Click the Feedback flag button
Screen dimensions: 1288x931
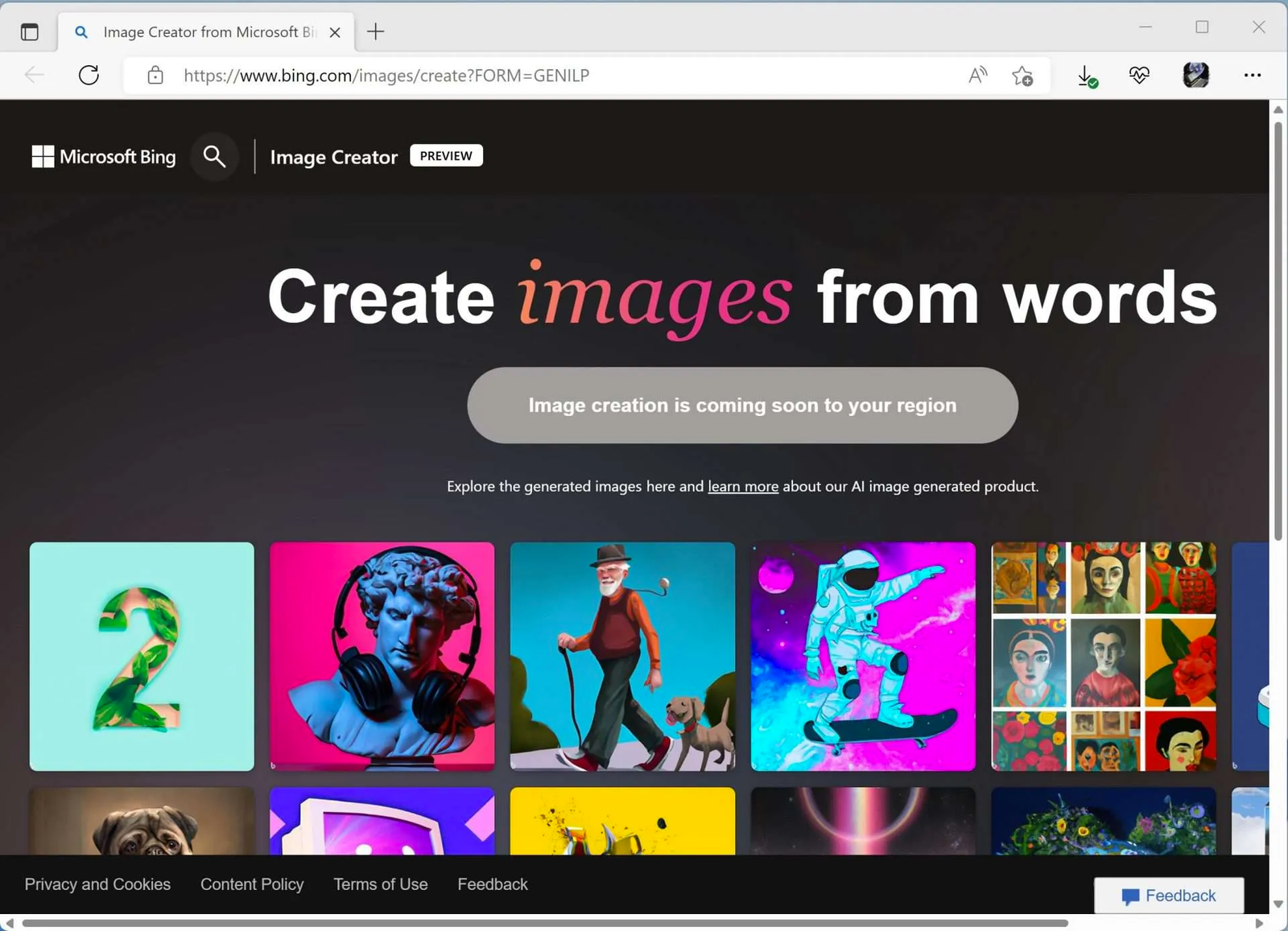1169,896
